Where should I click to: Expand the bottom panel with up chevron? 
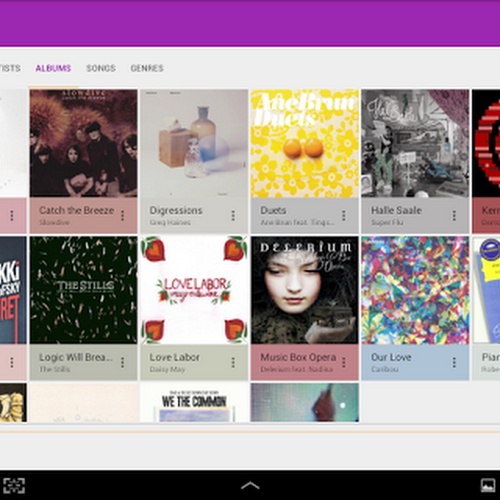pos(250,486)
